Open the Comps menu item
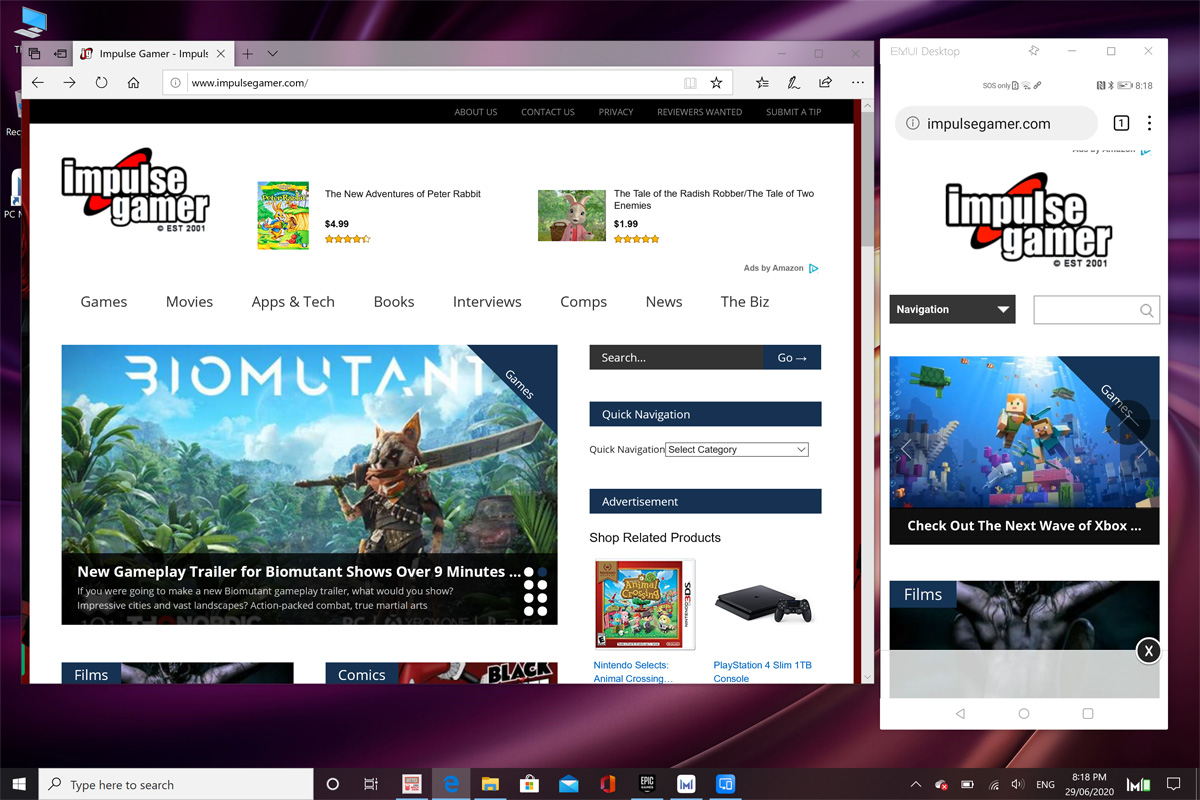Screen dimensions: 1200x800 (x=584, y=301)
